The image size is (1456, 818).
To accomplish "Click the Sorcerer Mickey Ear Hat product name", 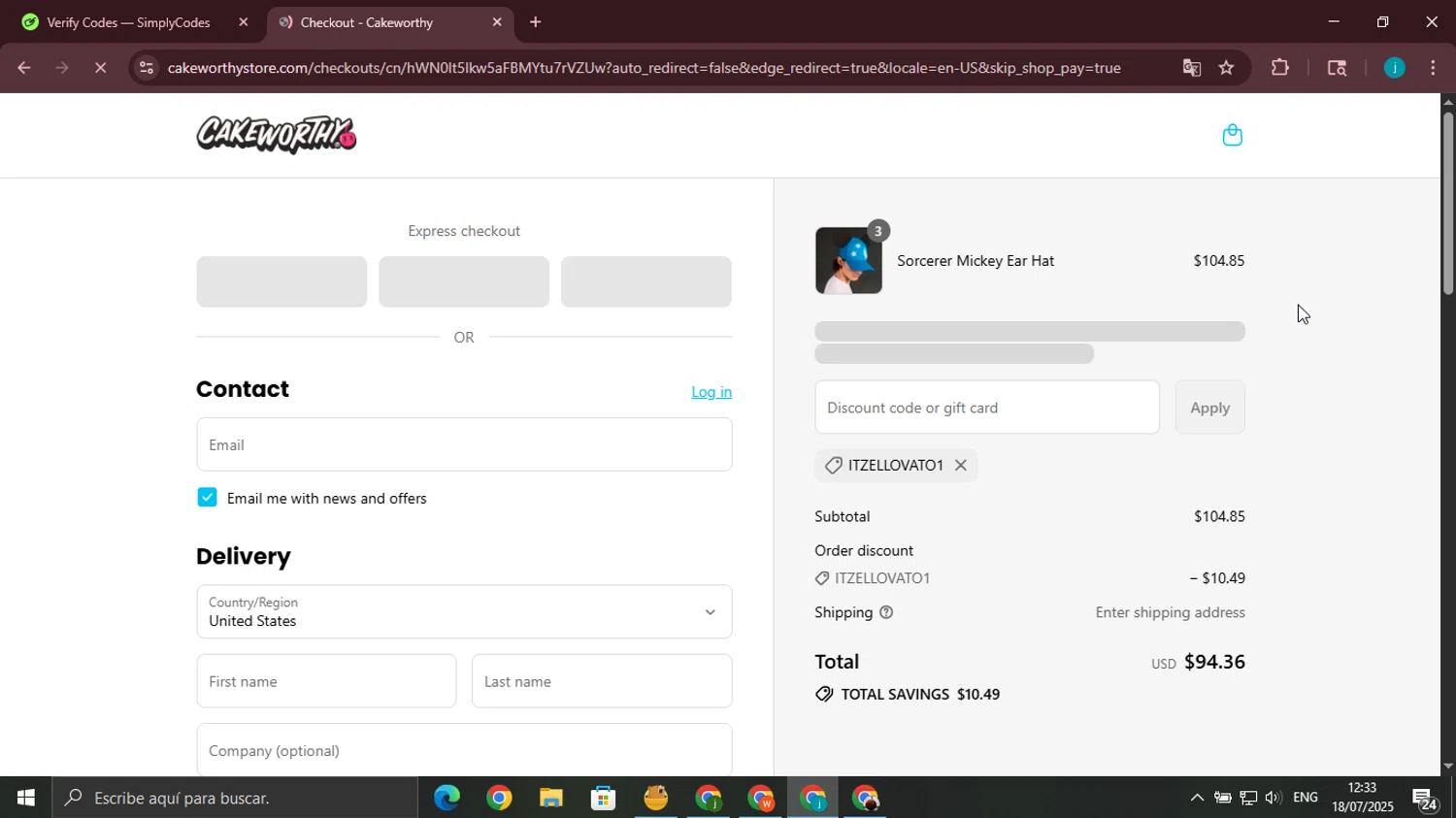I will [x=976, y=261].
